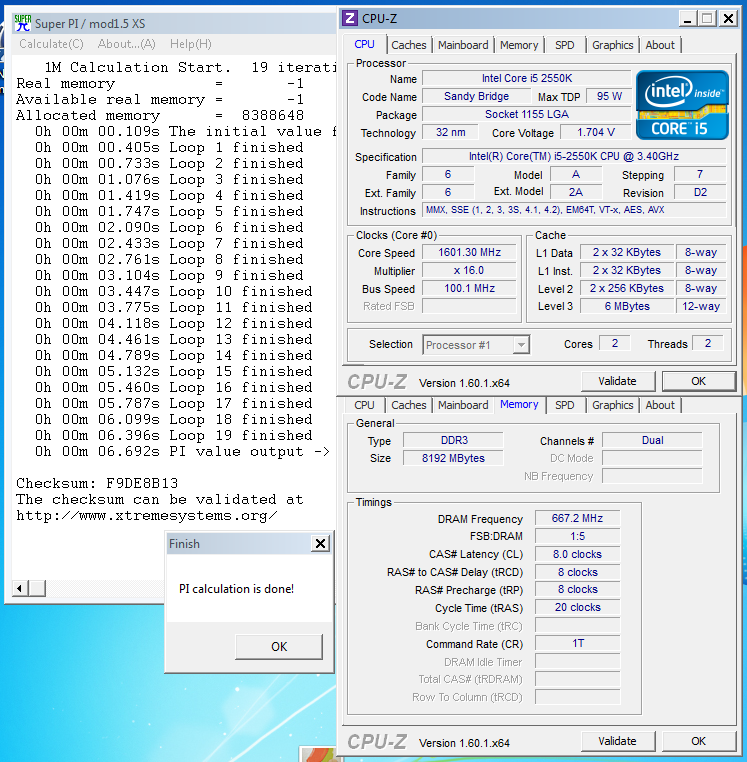This screenshot has height=762, width=747.
Task: Close the Finish dialog with X button
Action: pos(320,543)
